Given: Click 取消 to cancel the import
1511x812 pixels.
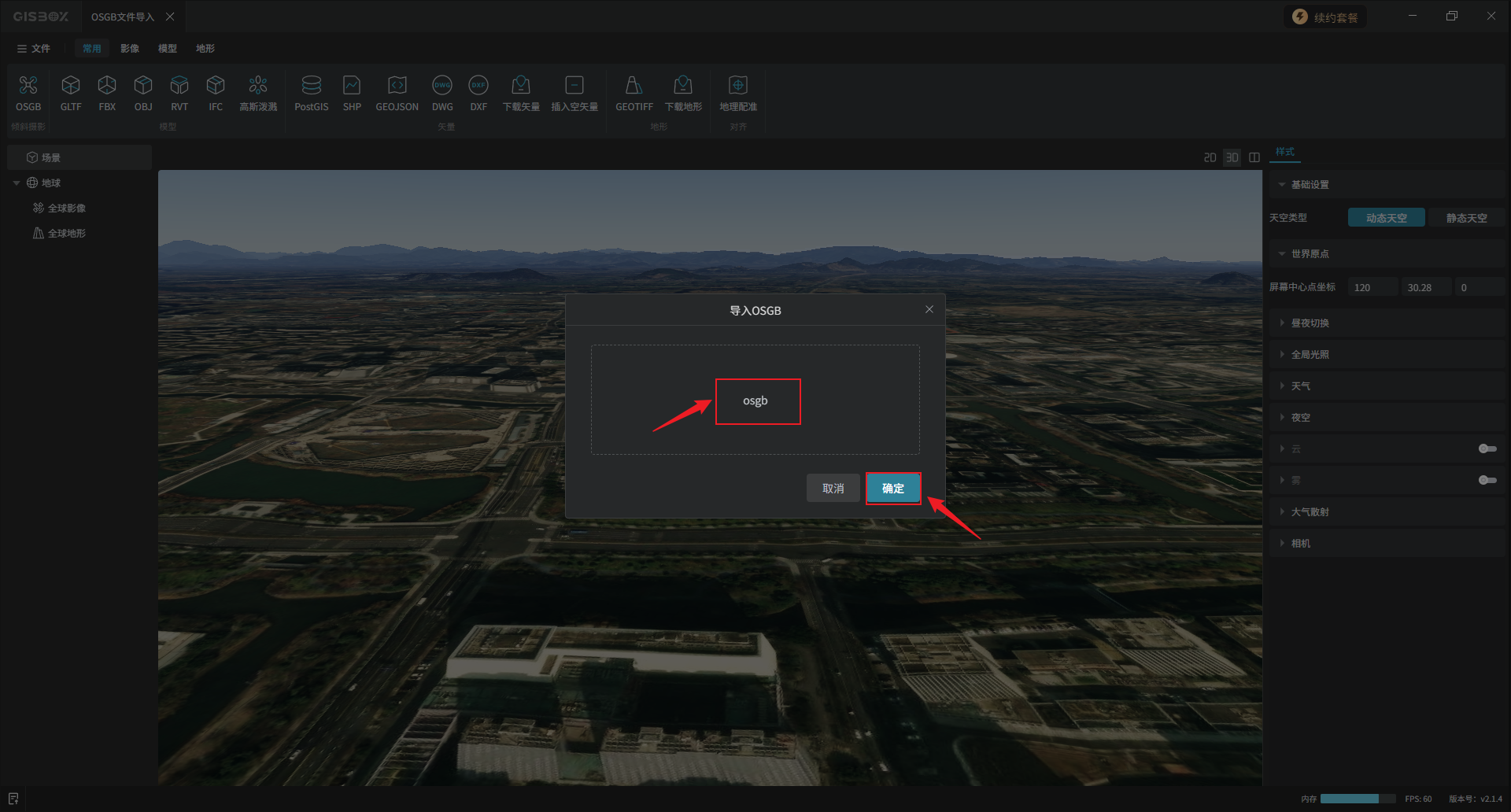Looking at the screenshot, I should [x=833, y=489].
